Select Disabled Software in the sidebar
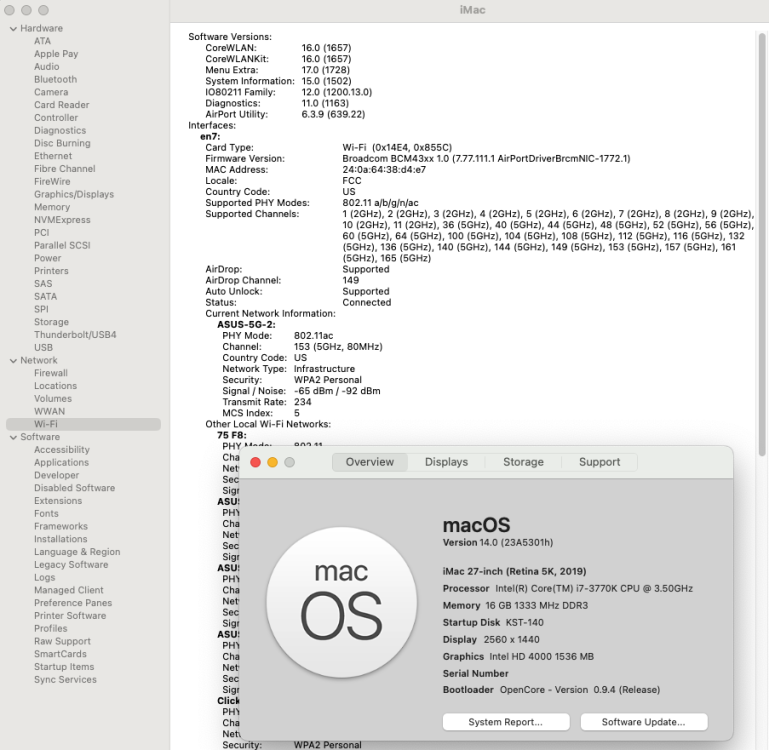 click(75, 488)
